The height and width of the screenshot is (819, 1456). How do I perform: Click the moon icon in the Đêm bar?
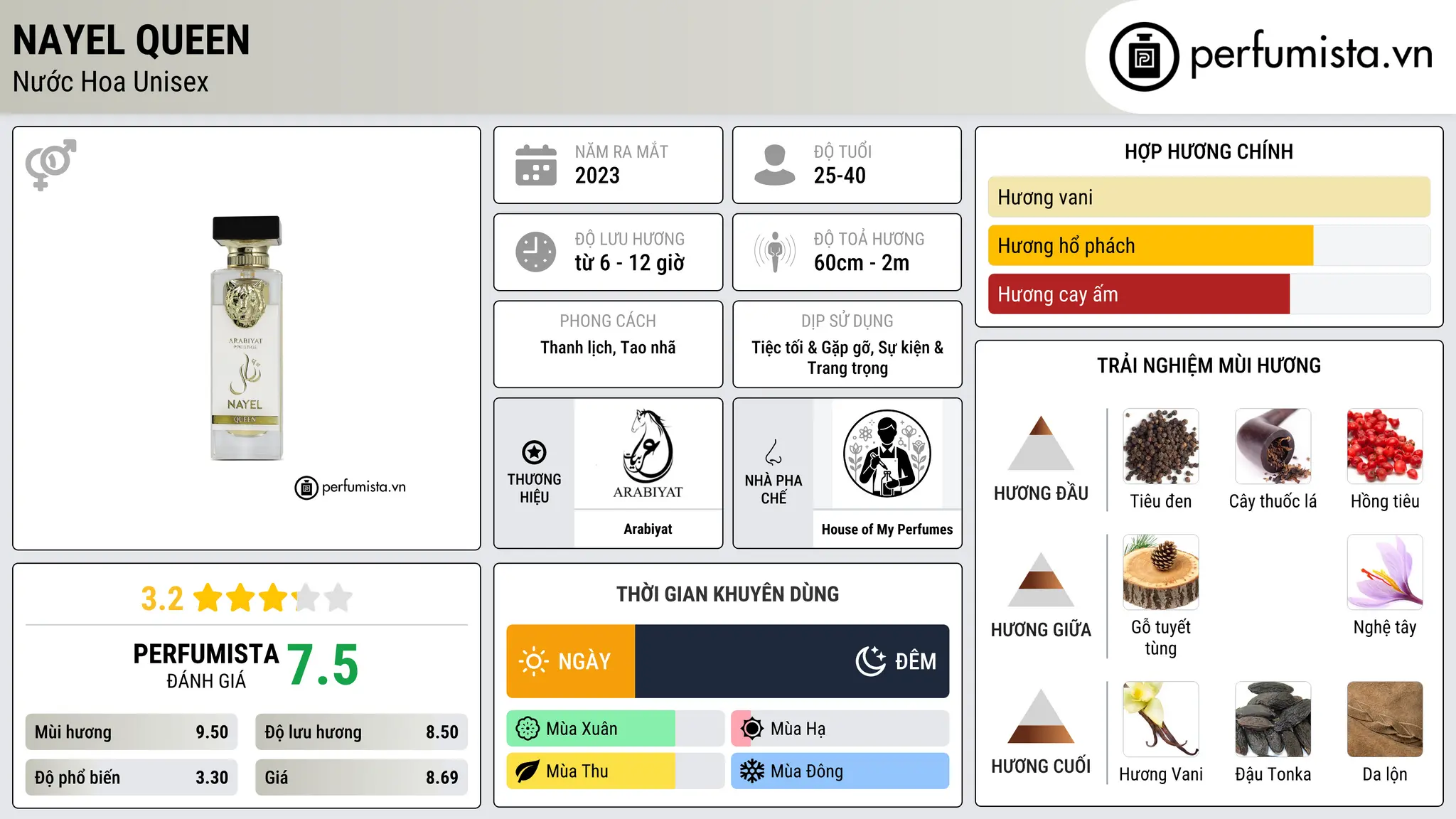coord(871,661)
